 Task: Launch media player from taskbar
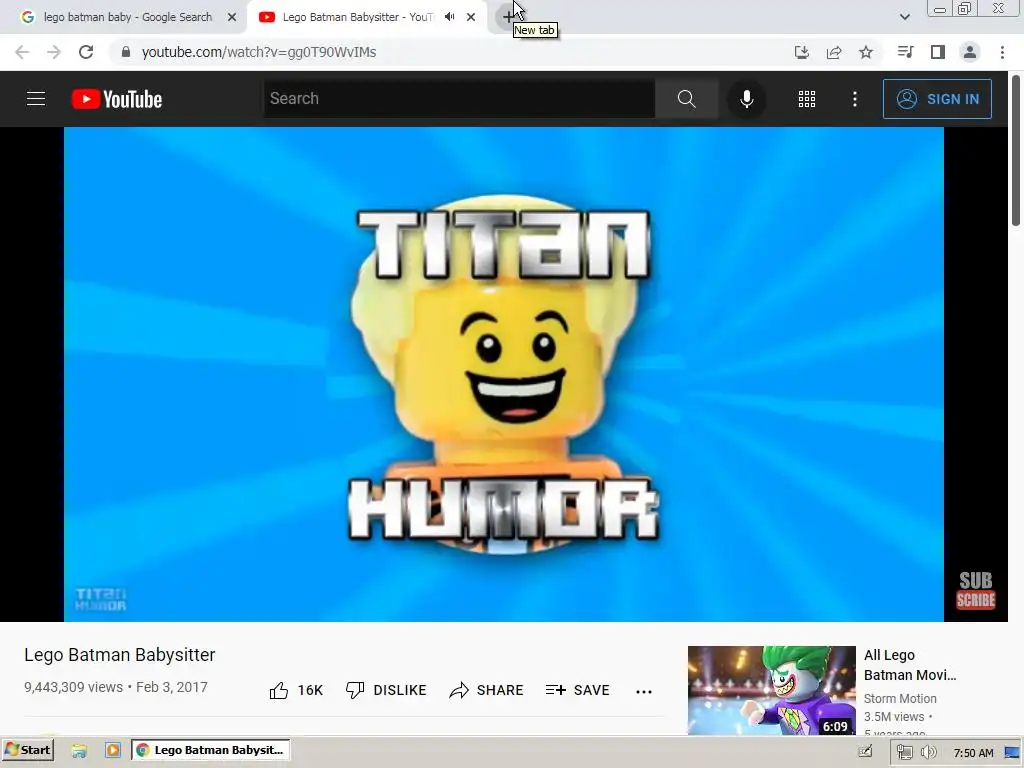point(113,750)
